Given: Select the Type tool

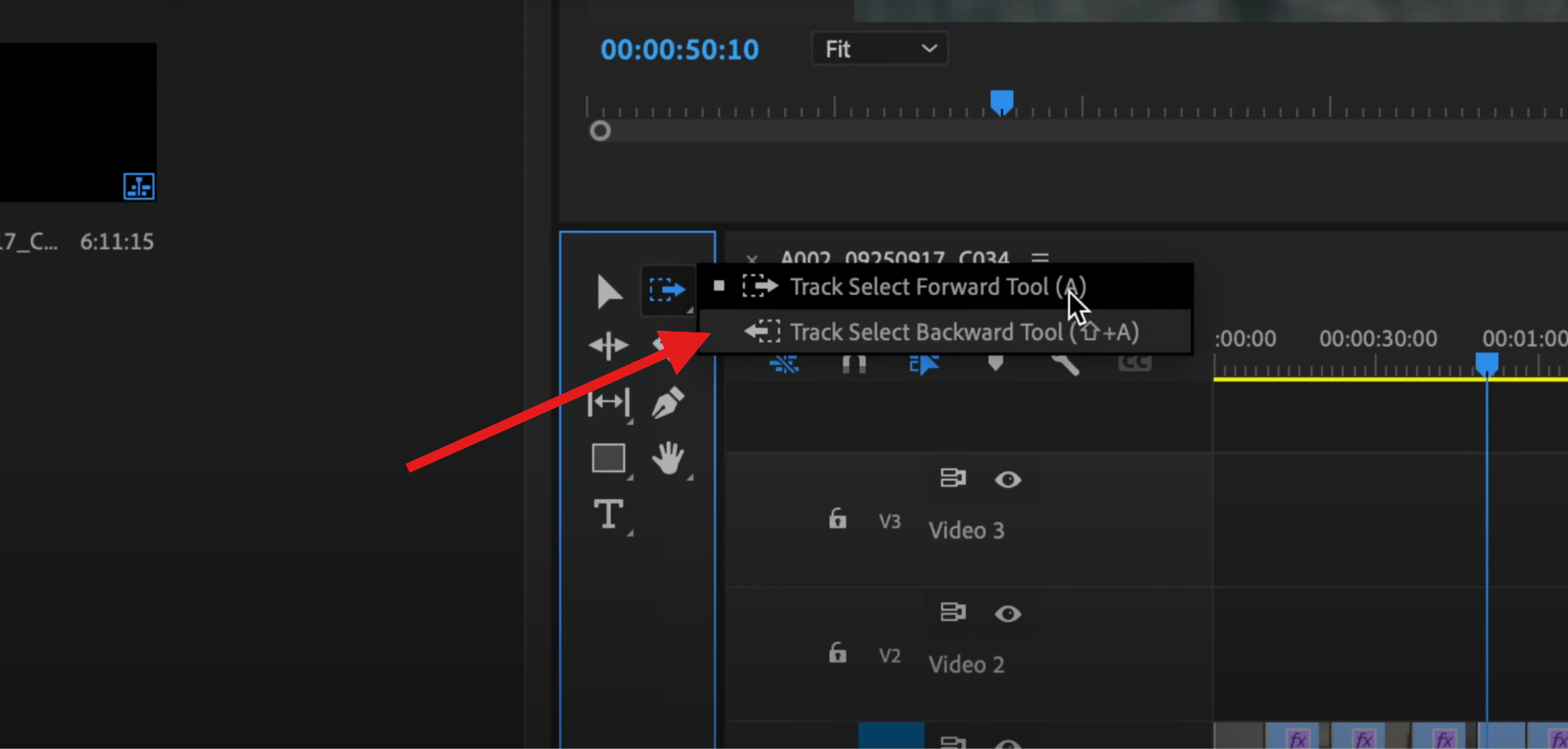Looking at the screenshot, I should [x=609, y=515].
